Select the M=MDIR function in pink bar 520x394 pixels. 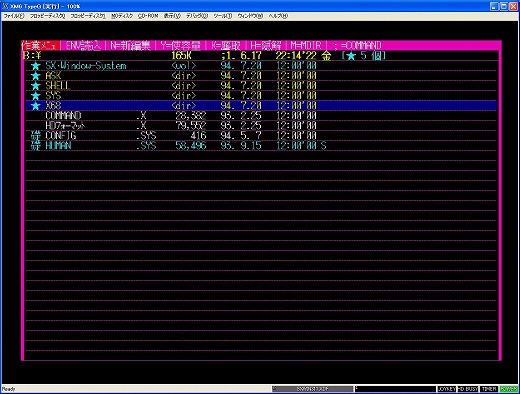click(306, 45)
